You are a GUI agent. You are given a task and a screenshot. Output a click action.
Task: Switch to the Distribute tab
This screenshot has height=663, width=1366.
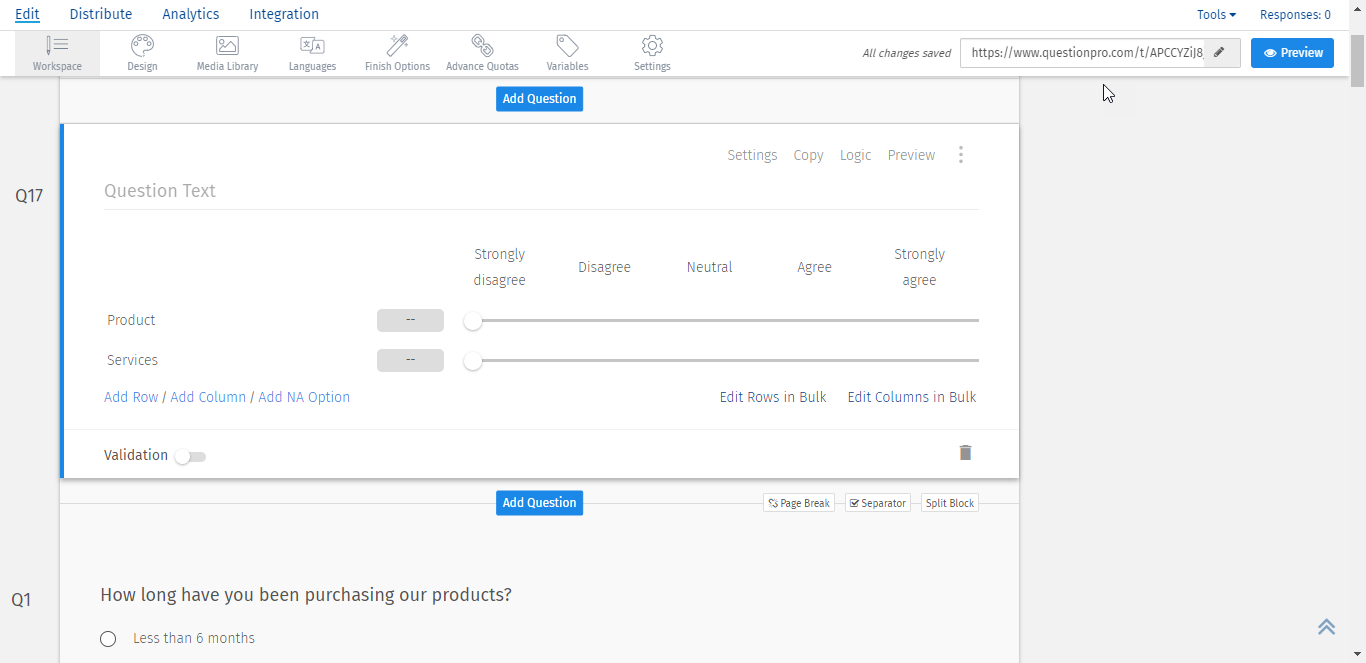(x=101, y=14)
